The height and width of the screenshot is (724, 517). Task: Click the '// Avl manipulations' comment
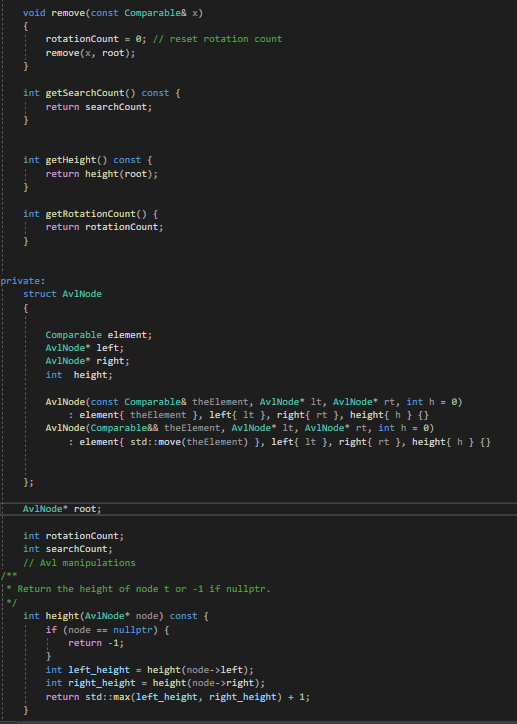(79, 563)
